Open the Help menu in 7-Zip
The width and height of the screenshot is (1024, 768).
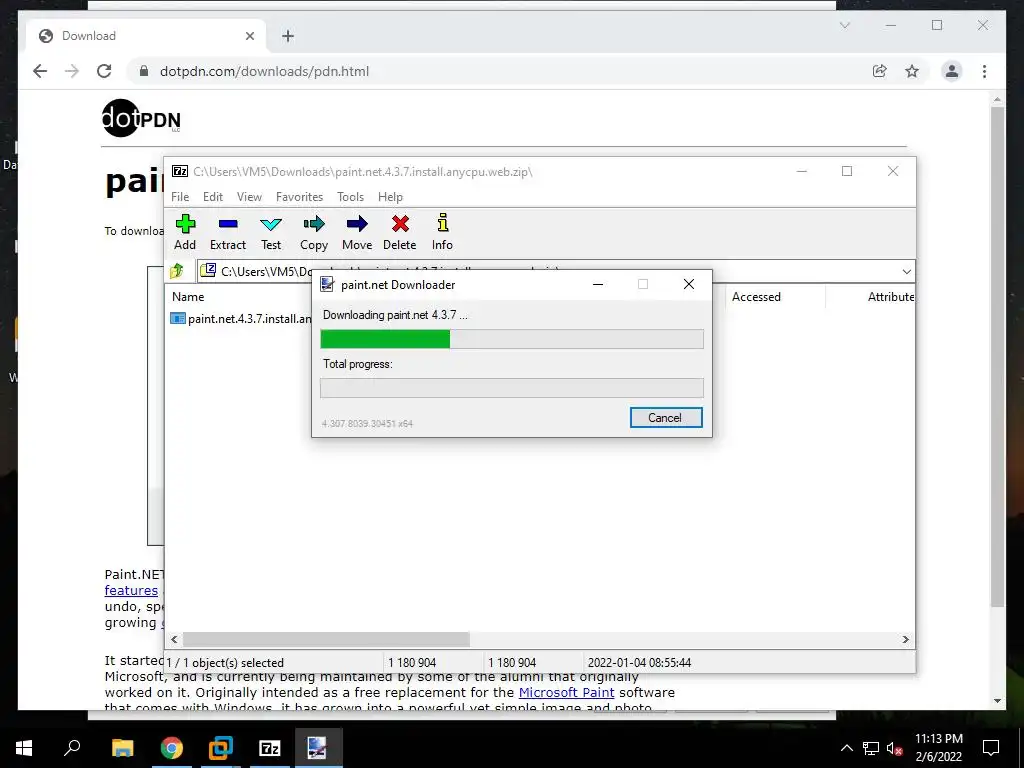pos(390,197)
